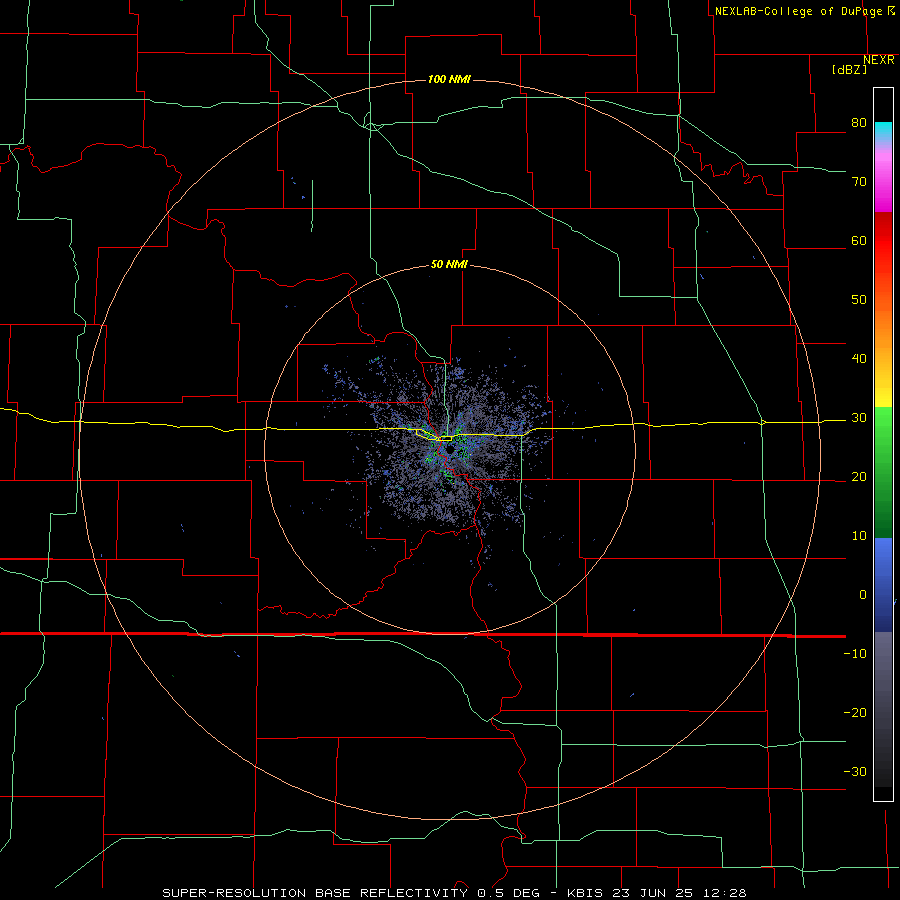Viewport: 900px width, 900px height.
Task: Click the 20 value on dBZ scale
Action: point(859,476)
